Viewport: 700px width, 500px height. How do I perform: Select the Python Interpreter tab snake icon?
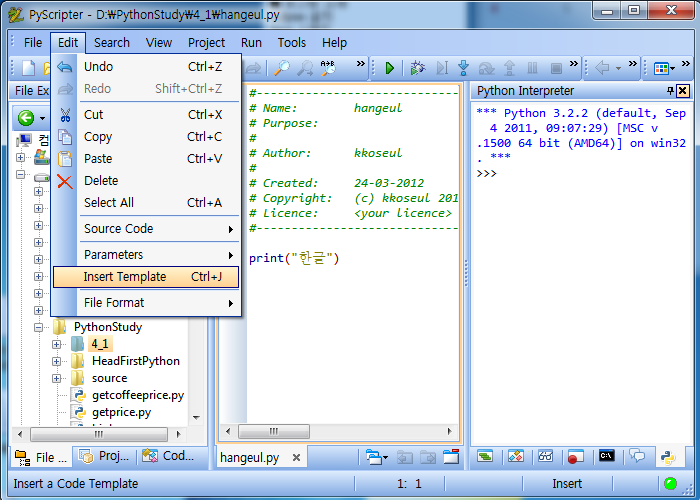668,458
